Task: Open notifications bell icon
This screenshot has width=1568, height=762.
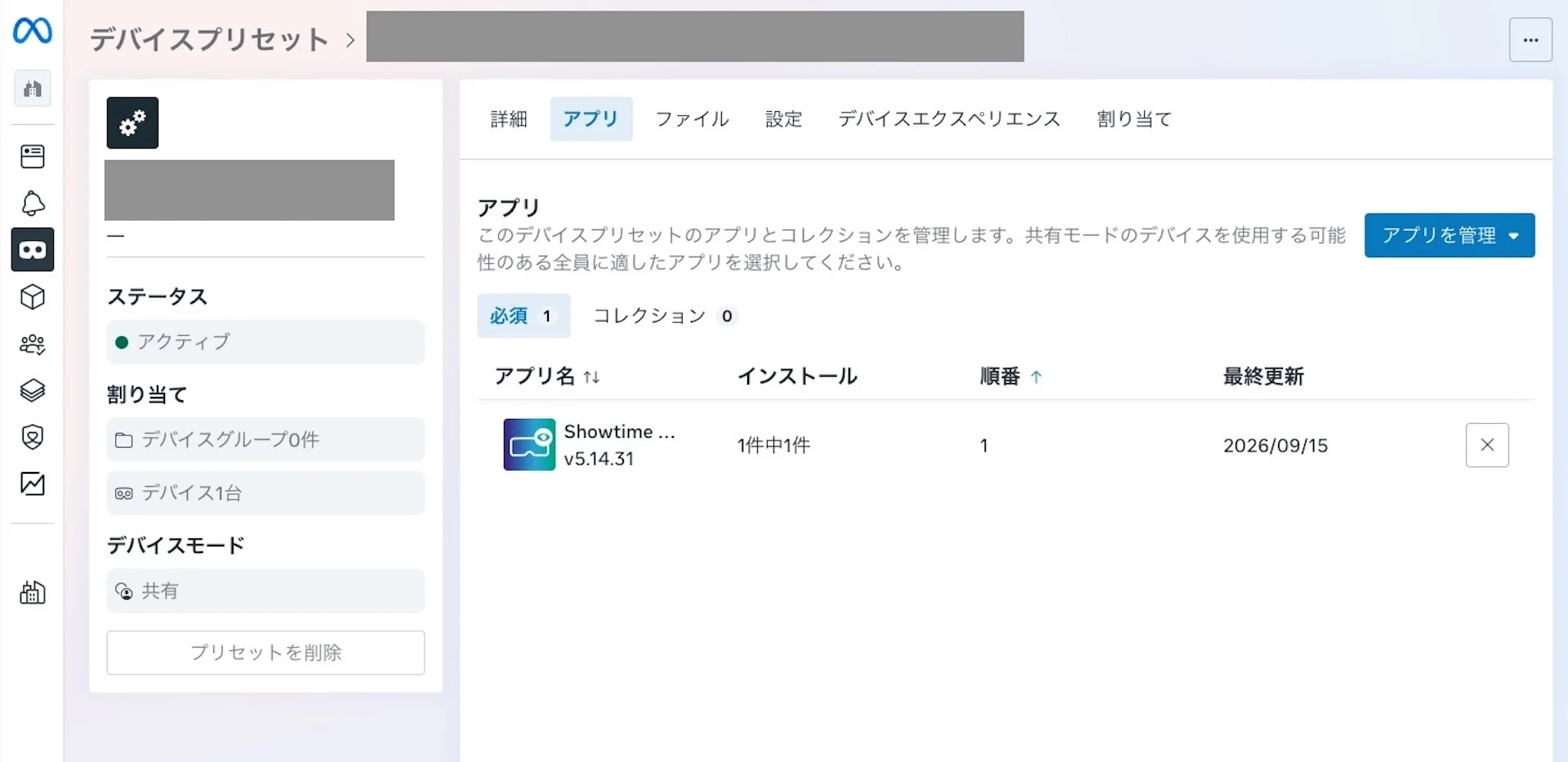Action: click(33, 203)
